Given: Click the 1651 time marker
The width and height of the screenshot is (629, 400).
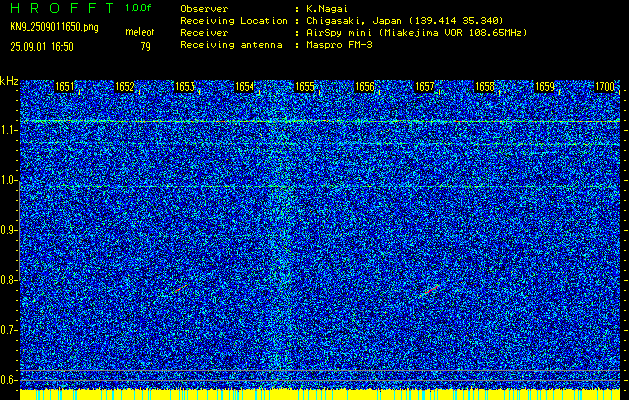Looking at the screenshot, I should (64, 87).
